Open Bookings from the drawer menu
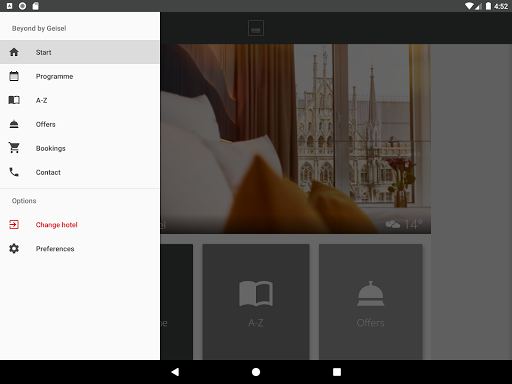This screenshot has width=512, height=384. click(x=80, y=148)
